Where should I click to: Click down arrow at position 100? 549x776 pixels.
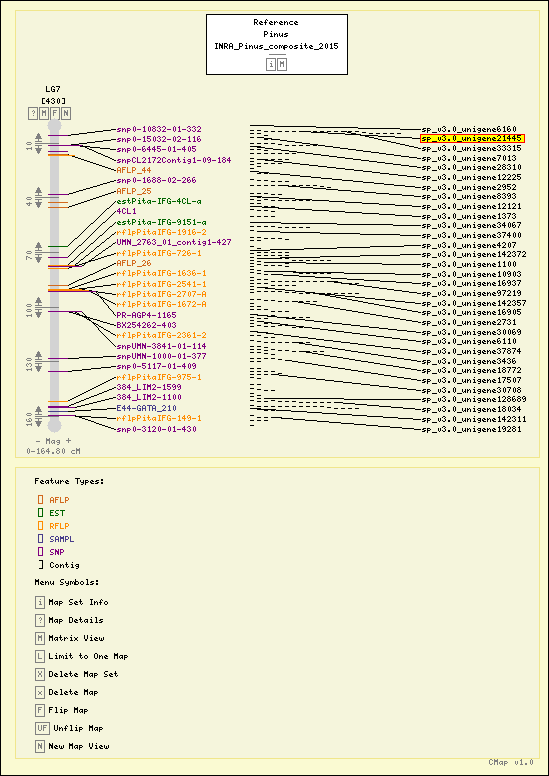[39, 316]
